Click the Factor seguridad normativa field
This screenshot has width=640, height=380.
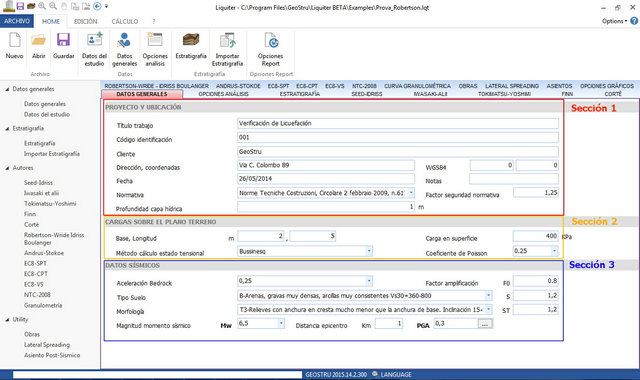pyautogui.click(x=536, y=193)
